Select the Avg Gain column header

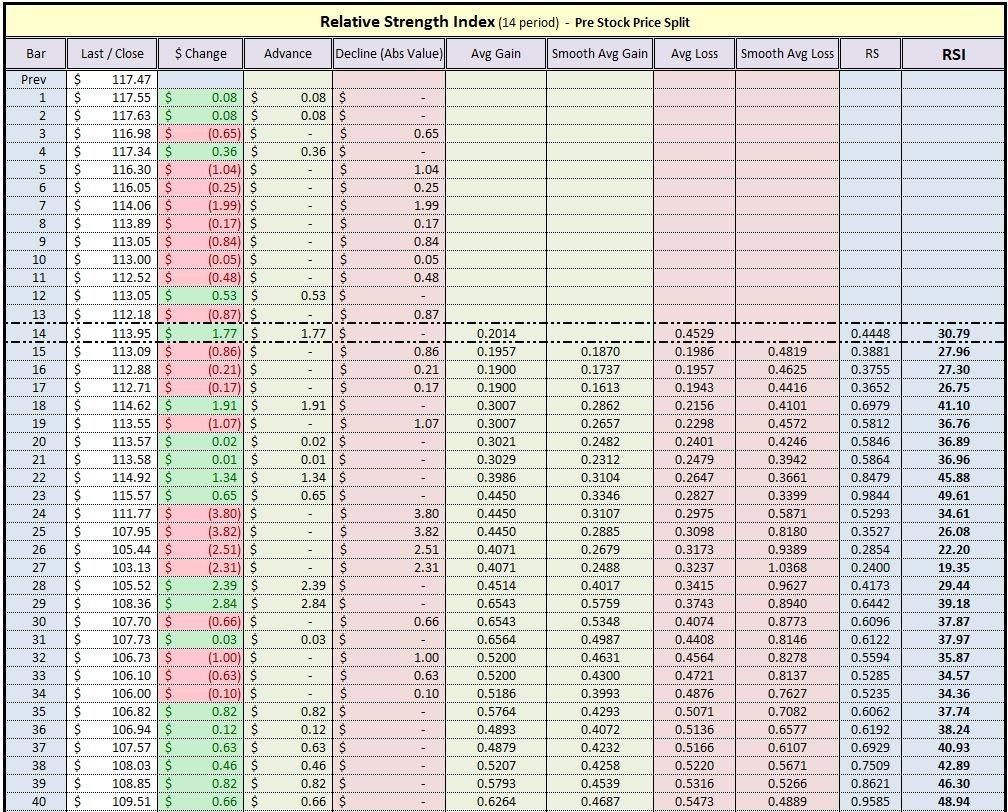tap(496, 54)
